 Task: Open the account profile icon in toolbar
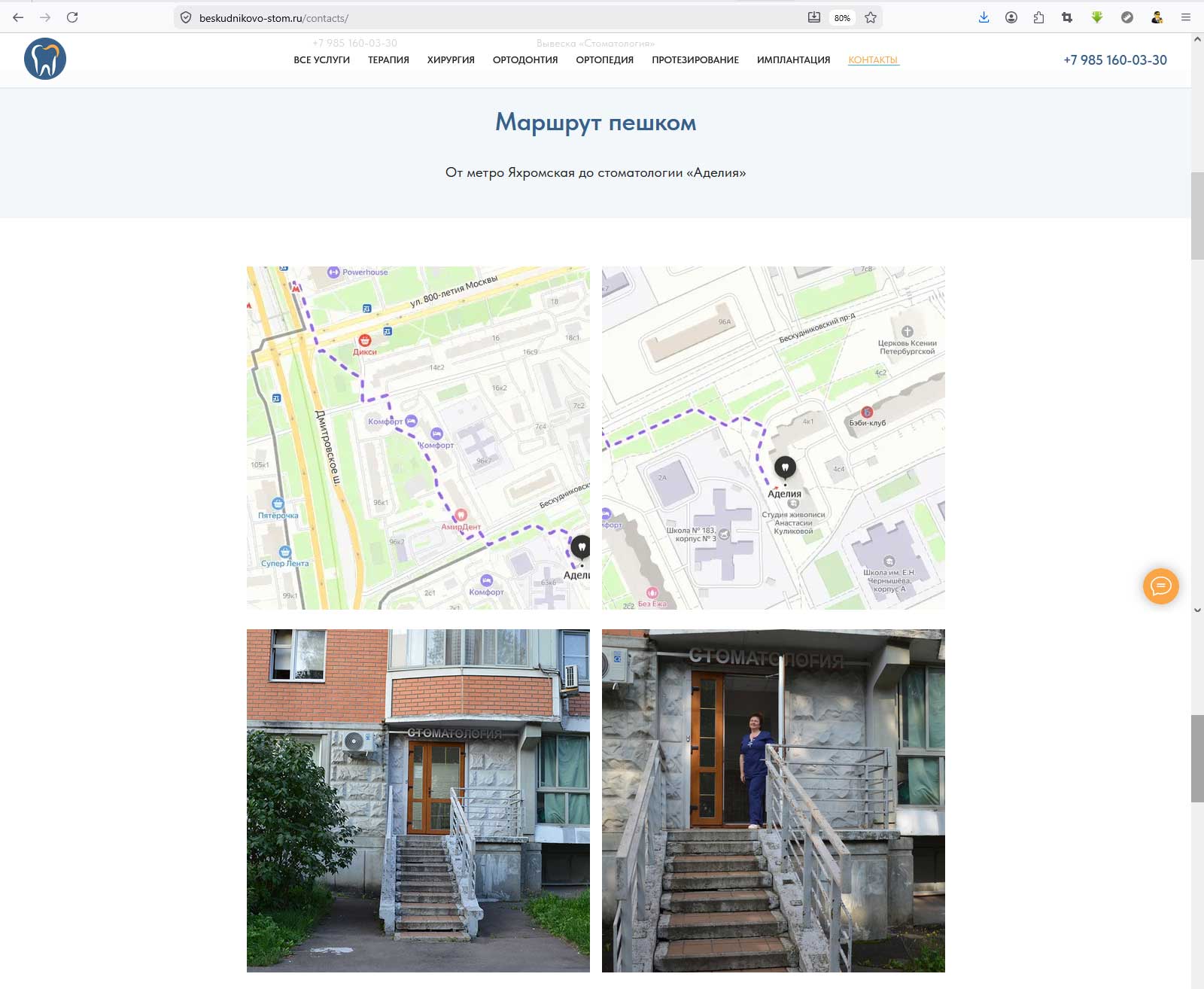coord(1011,17)
